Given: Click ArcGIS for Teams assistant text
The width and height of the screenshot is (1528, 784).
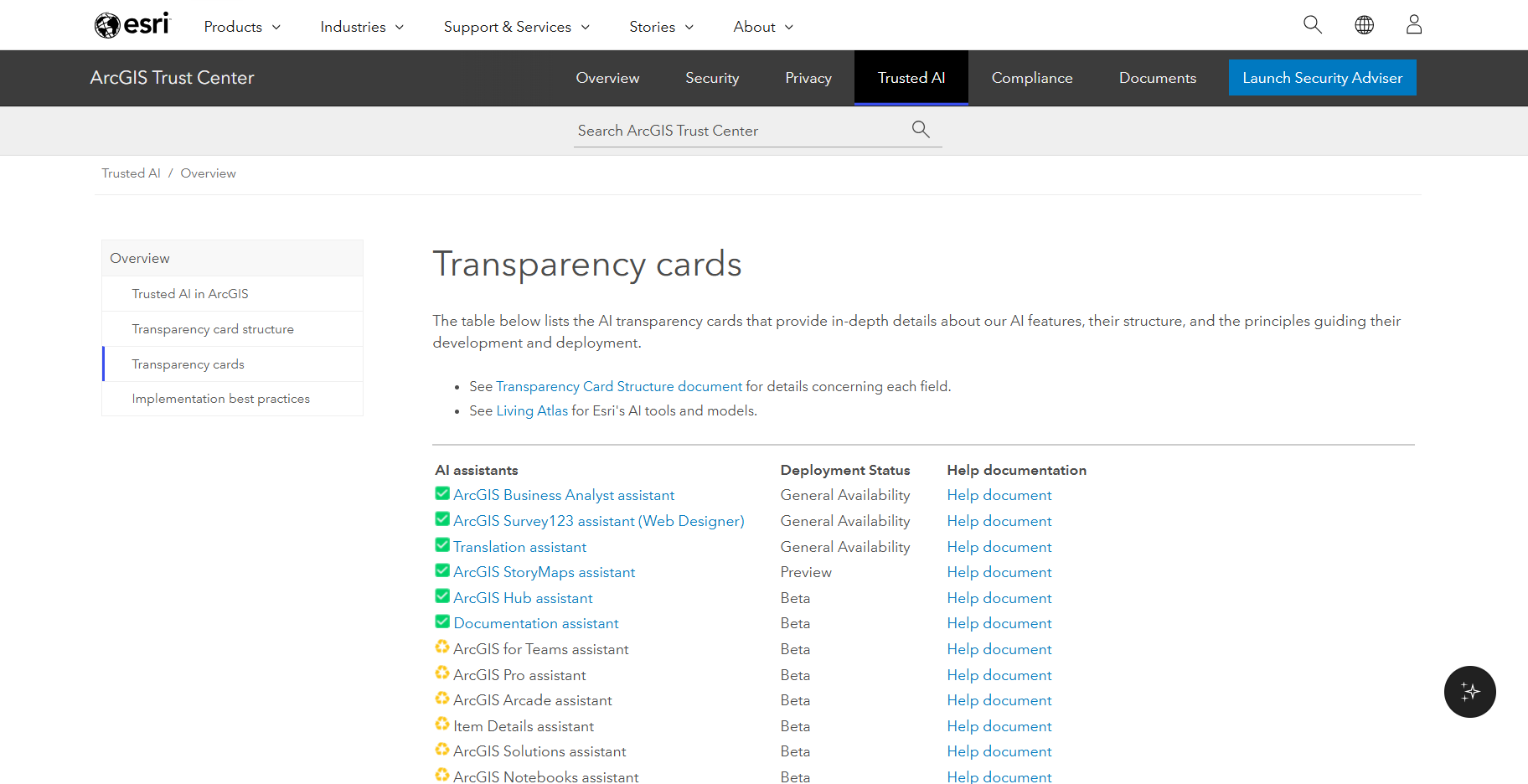Looking at the screenshot, I should (541, 649).
